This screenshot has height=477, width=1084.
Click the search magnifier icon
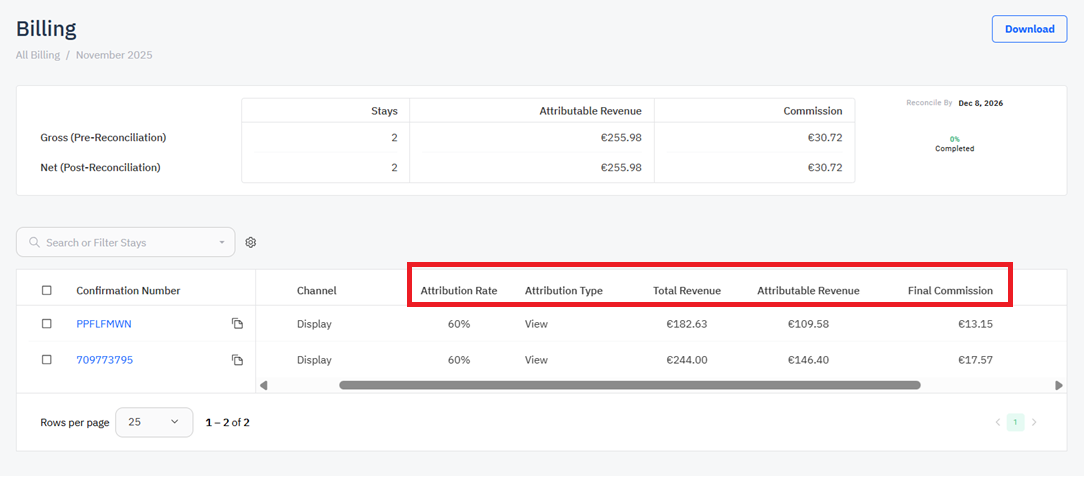click(35, 243)
